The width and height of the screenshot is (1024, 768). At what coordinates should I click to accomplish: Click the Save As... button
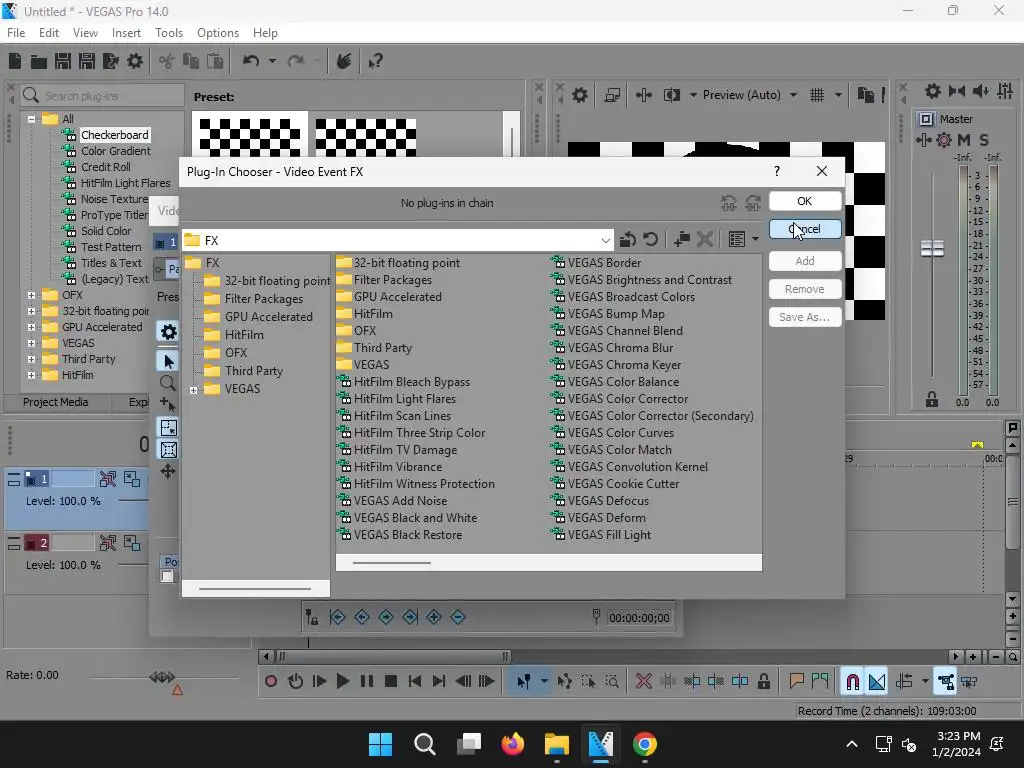tap(805, 317)
